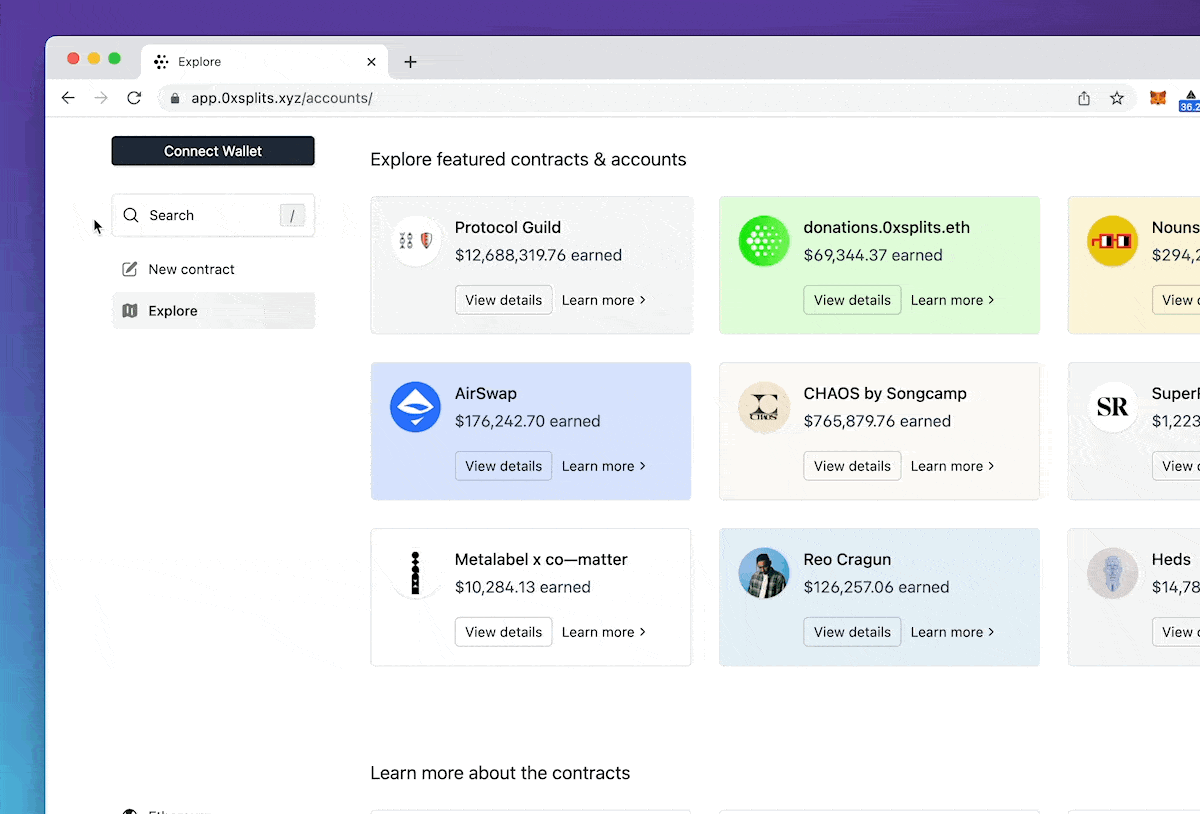Screen dimensions: 1200x814
Task: Click the heading "Explore featured contracts & accounts"
Action: [528, 159]
